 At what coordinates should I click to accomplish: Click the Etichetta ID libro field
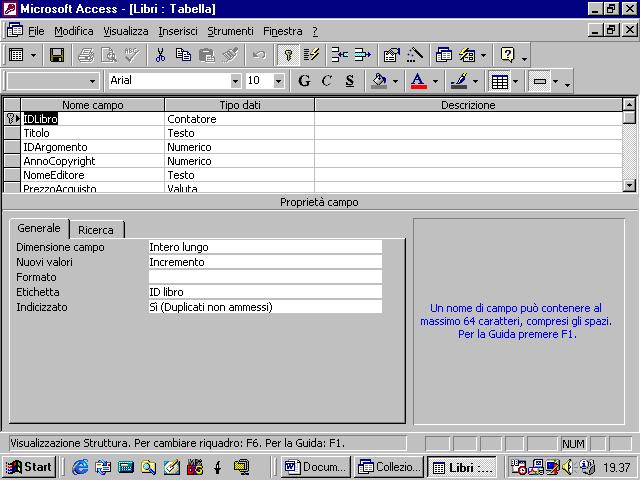tap(265, 292)
